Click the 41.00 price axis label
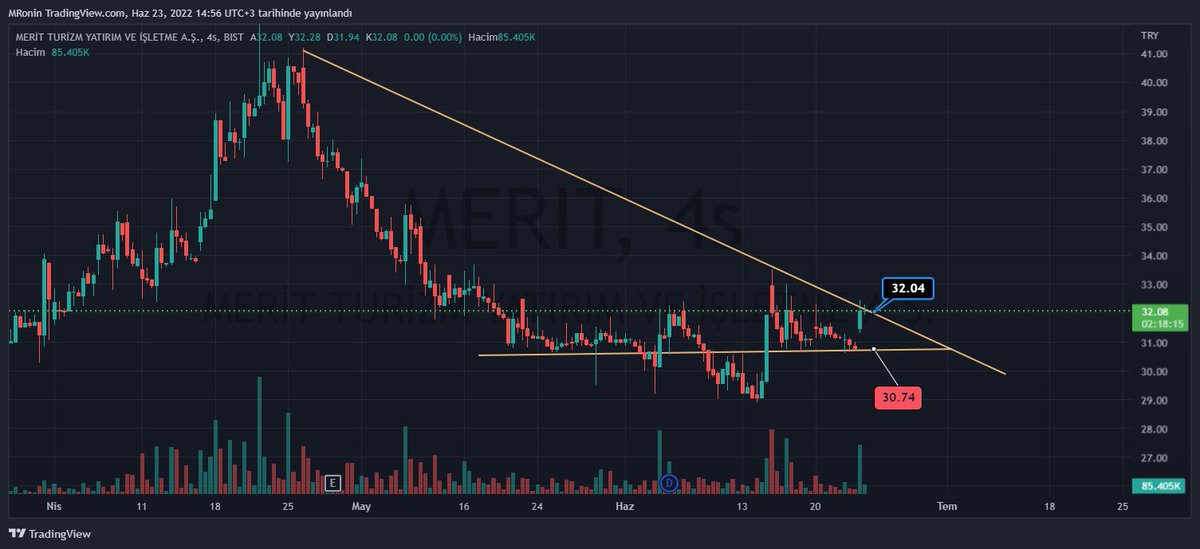Screen dimensions: 1200x549 (x=1154, y=54)
